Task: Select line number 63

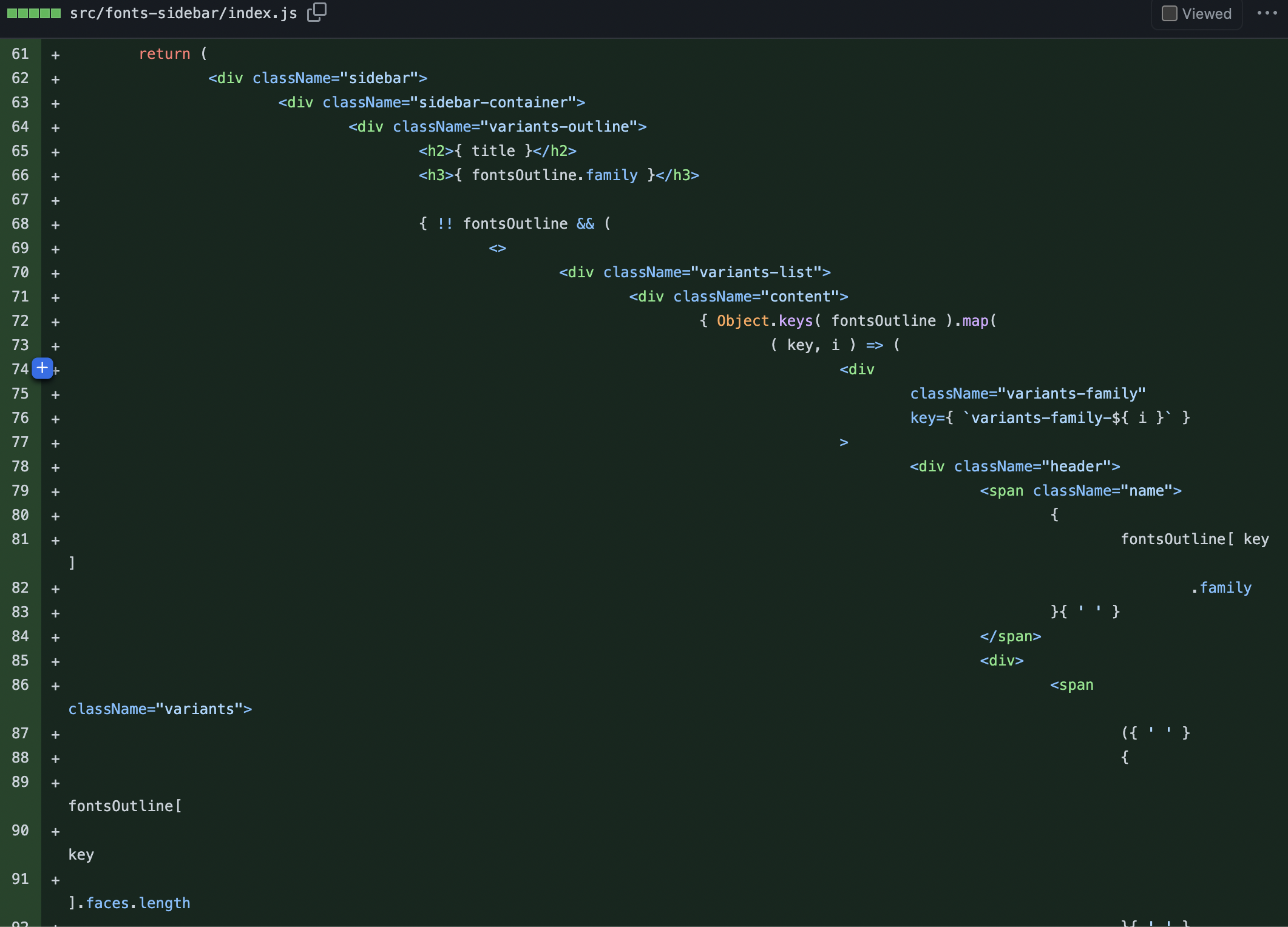Action: tap(20, 103)
